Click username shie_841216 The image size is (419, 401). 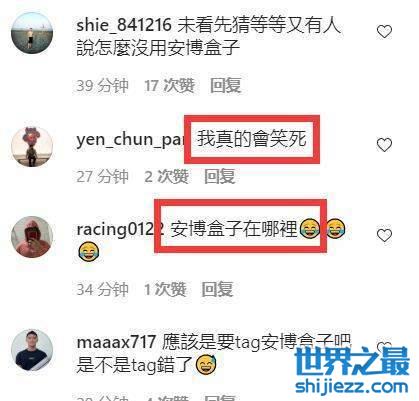[124, 25]
